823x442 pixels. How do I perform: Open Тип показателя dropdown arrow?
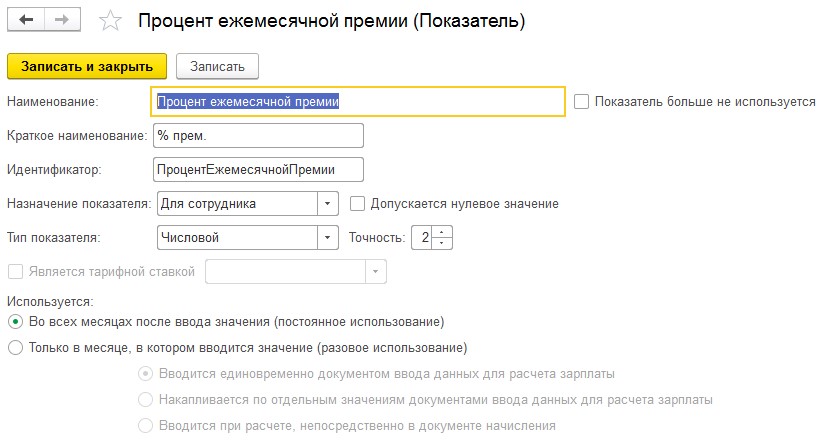pos(328,238)
